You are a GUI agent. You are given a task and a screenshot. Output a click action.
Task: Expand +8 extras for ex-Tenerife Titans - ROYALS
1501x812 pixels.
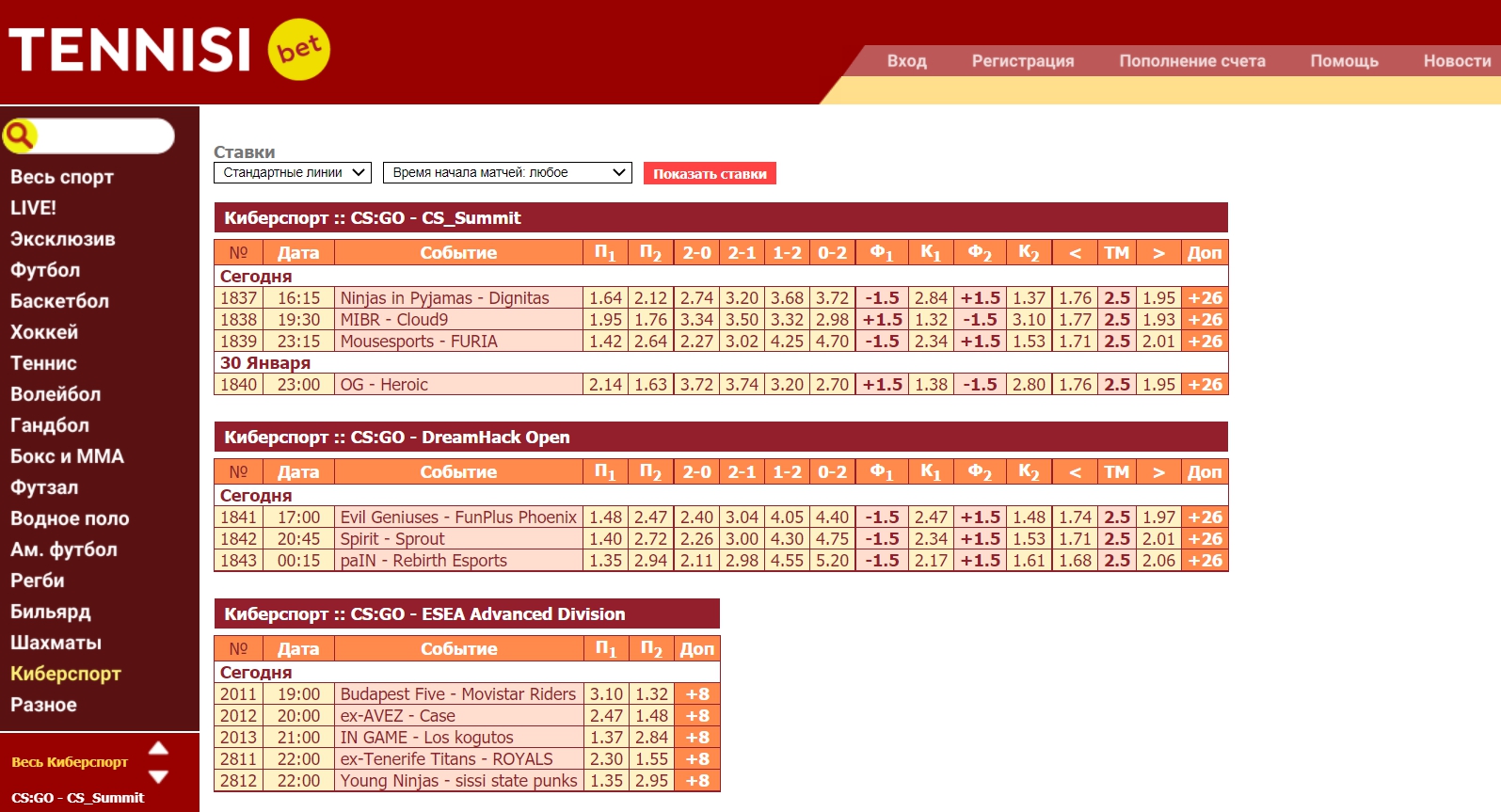coord(697,759)
